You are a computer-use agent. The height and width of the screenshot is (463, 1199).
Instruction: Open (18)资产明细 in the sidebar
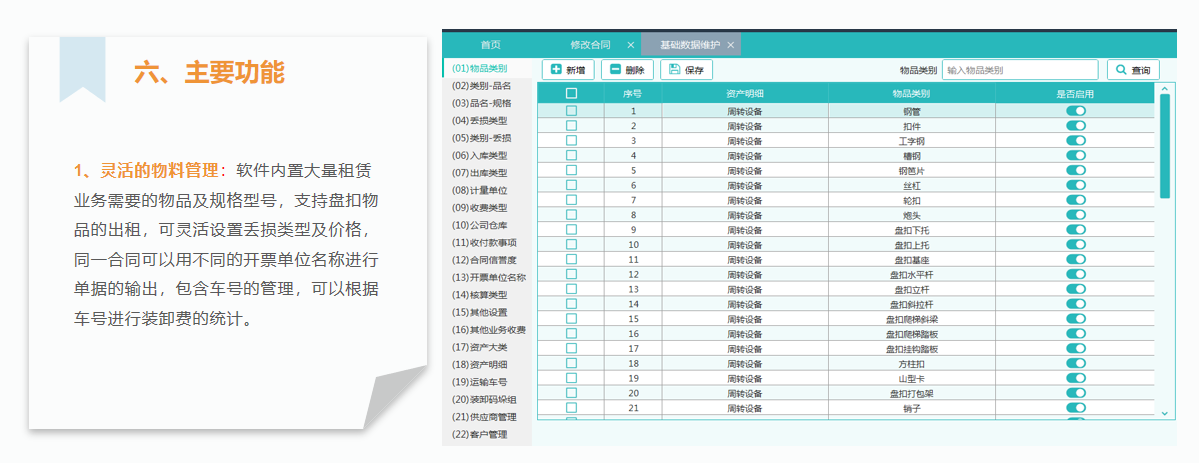click(479, 364)
